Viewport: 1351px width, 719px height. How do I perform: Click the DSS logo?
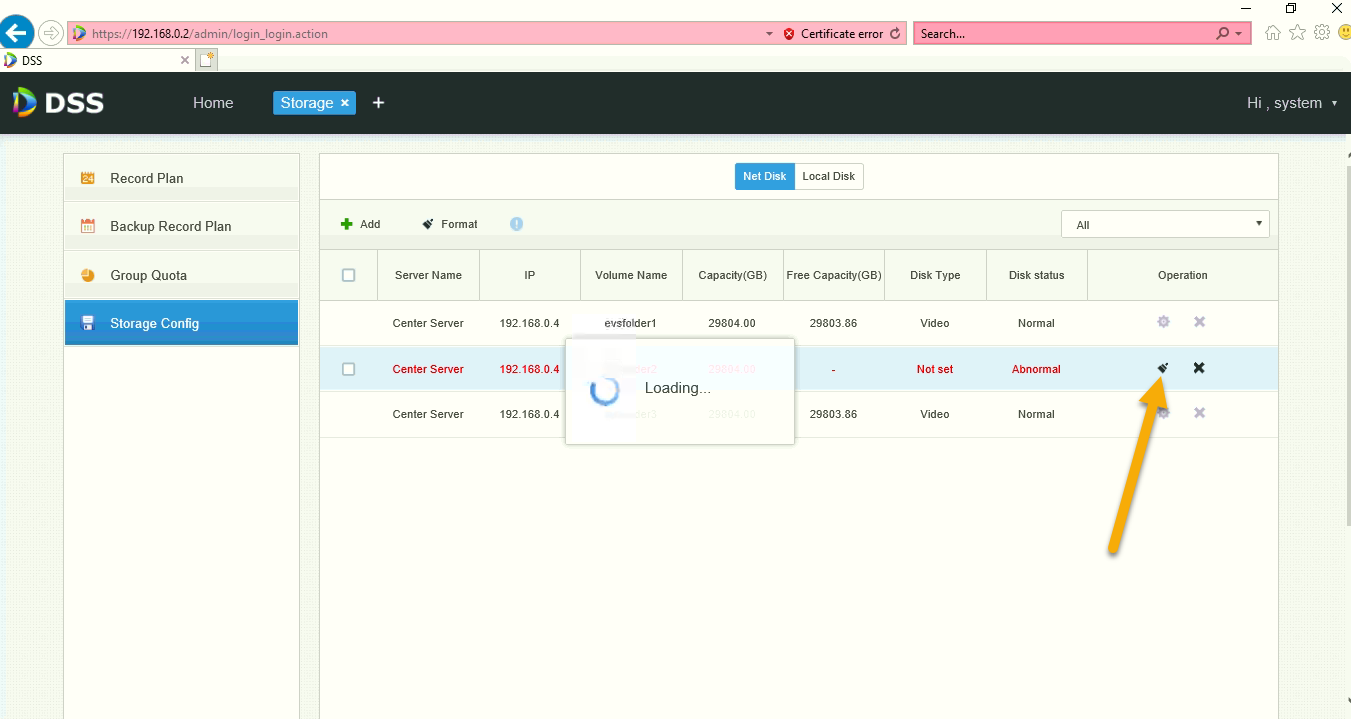(58, 102)
